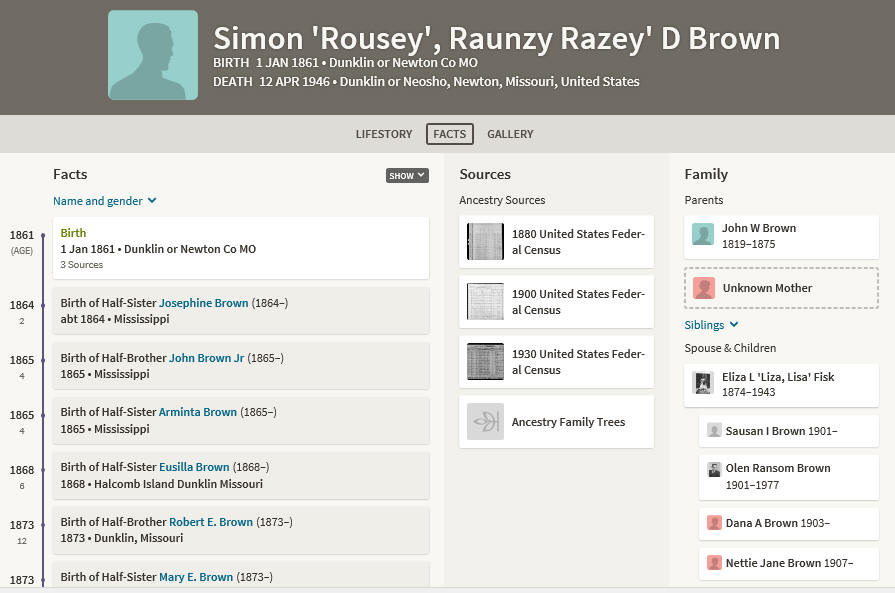This screenshot has width=895, height=593.
Task: Open Eliza Fisk's photo thumbnail
Action: pyautogui.click(x=703, y=383)
